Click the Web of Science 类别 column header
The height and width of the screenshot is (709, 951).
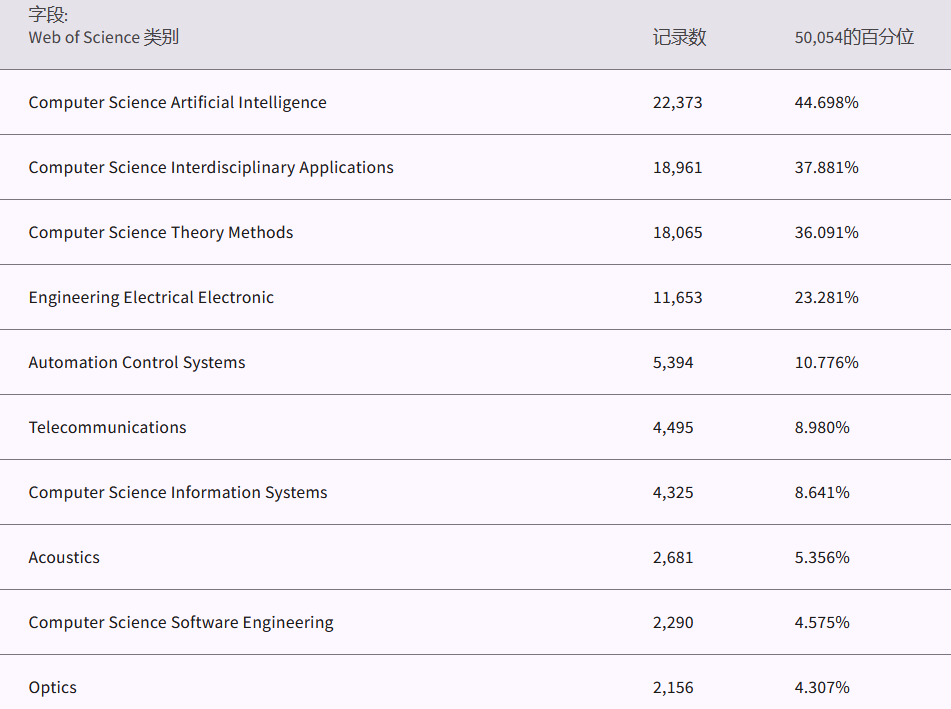point(104,37)
